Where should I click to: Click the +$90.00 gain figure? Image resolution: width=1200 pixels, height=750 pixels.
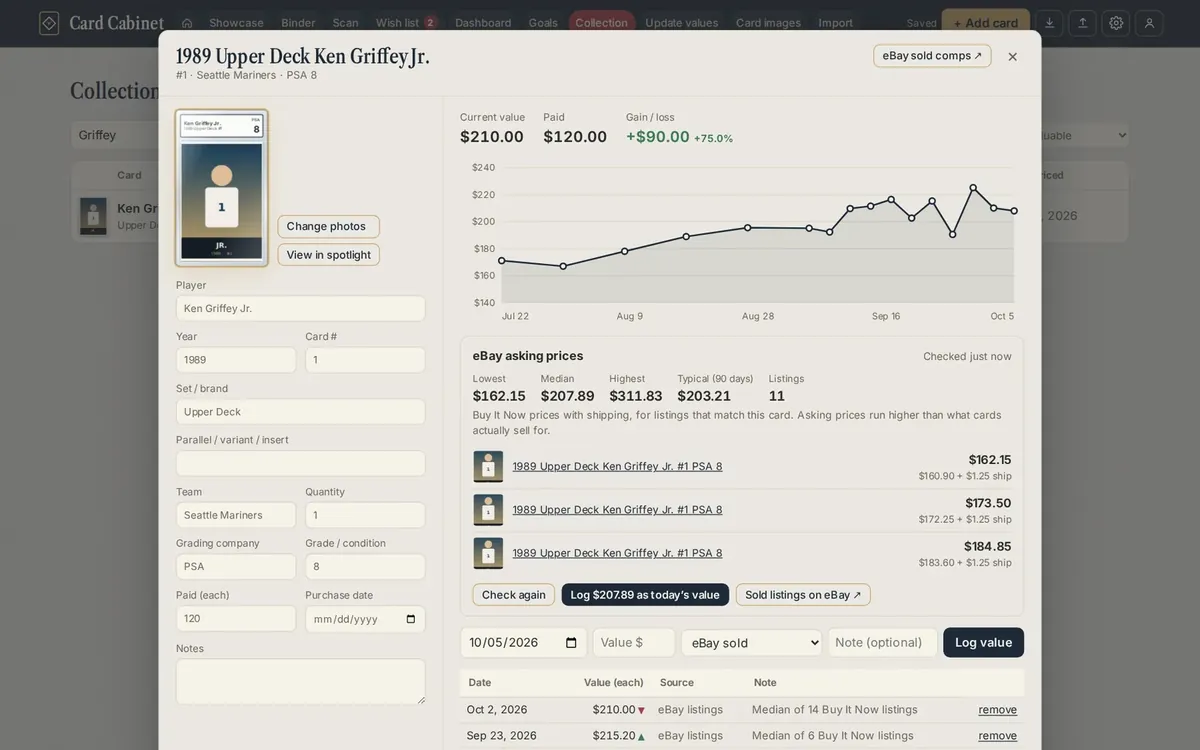(658, 137)
